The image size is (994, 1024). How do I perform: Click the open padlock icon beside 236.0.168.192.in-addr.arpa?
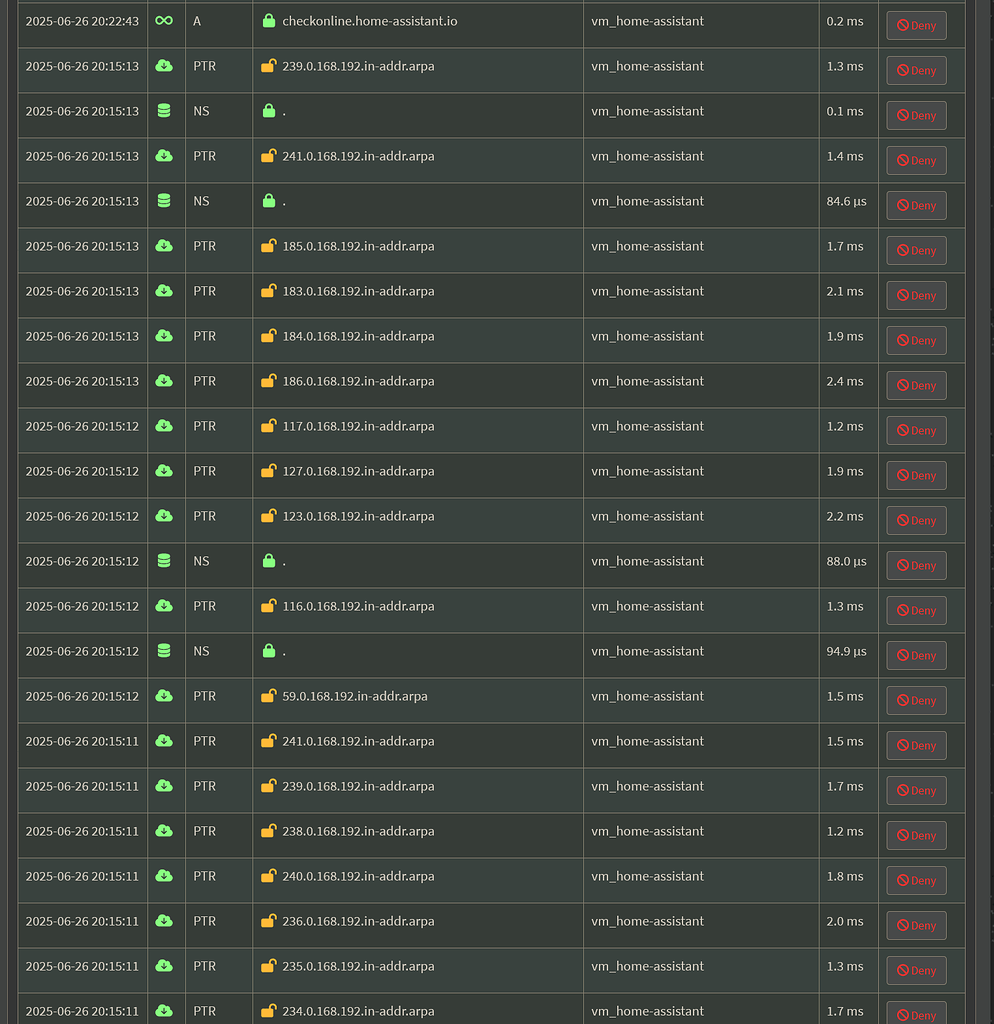[268, 921]
